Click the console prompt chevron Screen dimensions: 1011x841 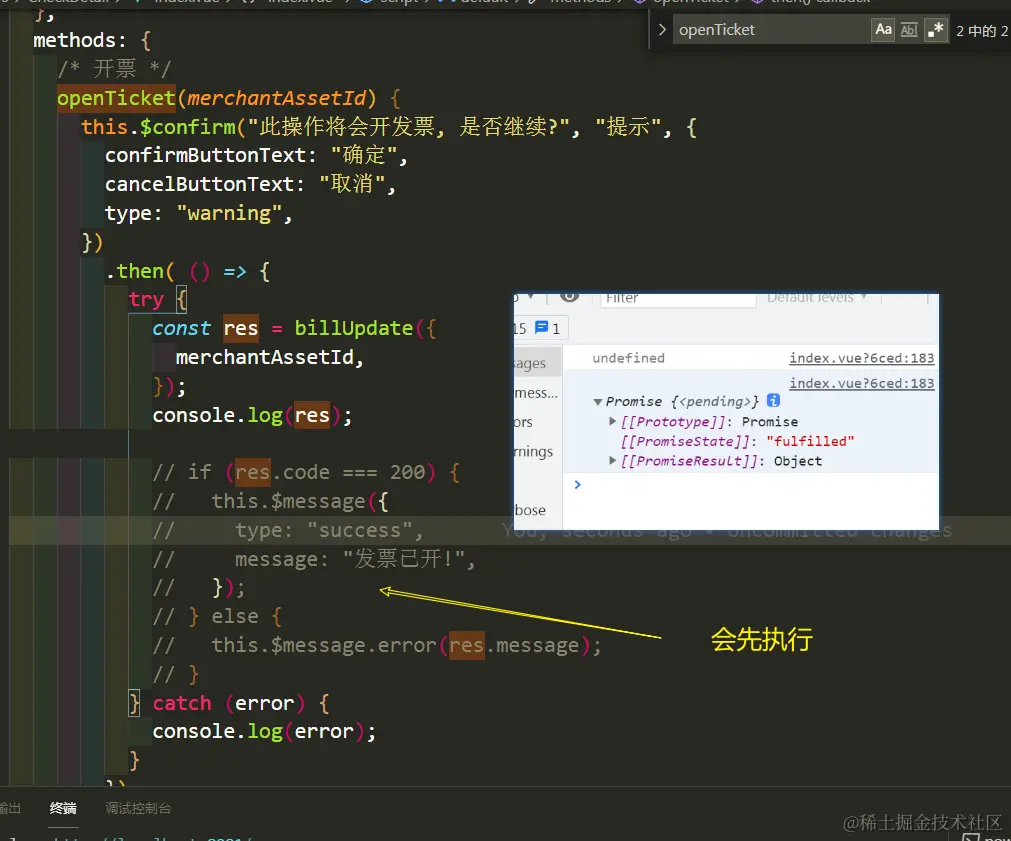(578, 484)
